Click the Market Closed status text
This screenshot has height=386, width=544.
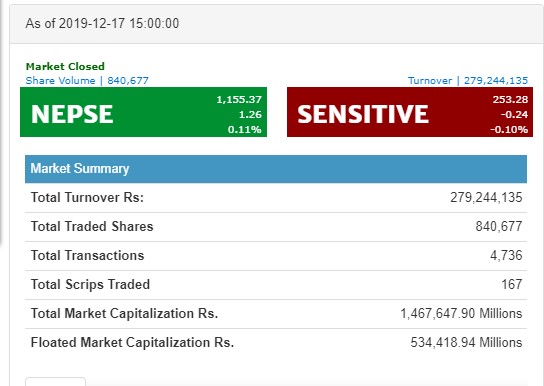65,67
